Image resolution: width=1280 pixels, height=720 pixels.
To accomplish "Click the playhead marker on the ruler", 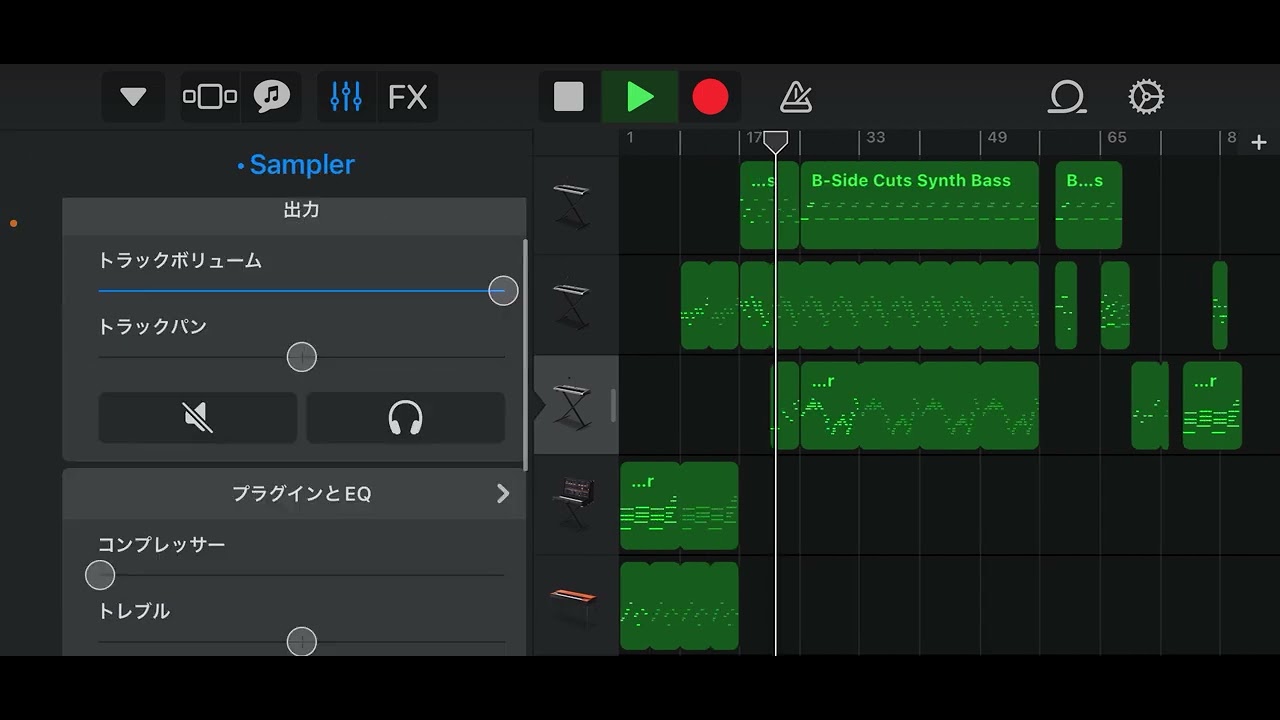I will 776,141.
